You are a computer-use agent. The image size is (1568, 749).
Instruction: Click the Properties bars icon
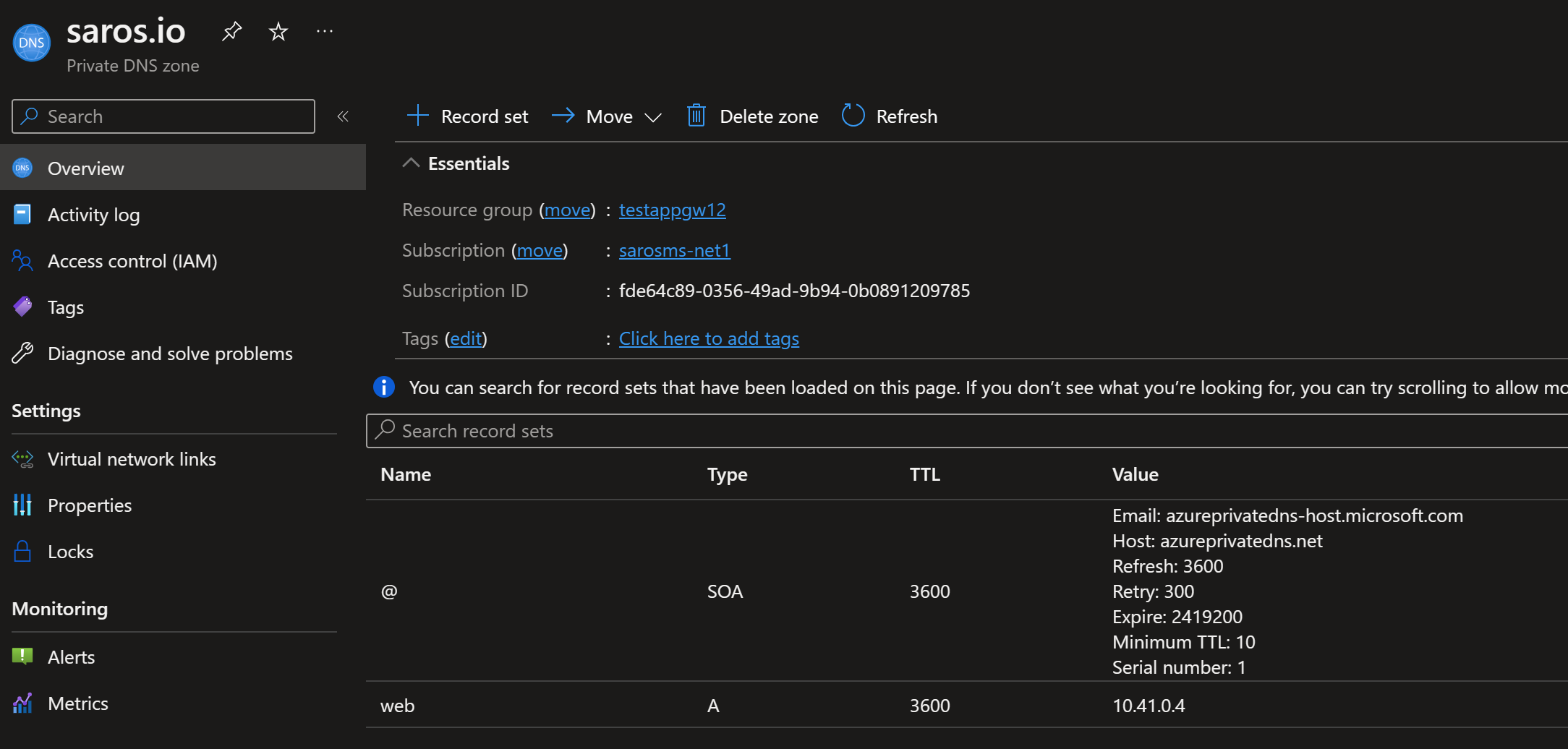pos(22,505)
